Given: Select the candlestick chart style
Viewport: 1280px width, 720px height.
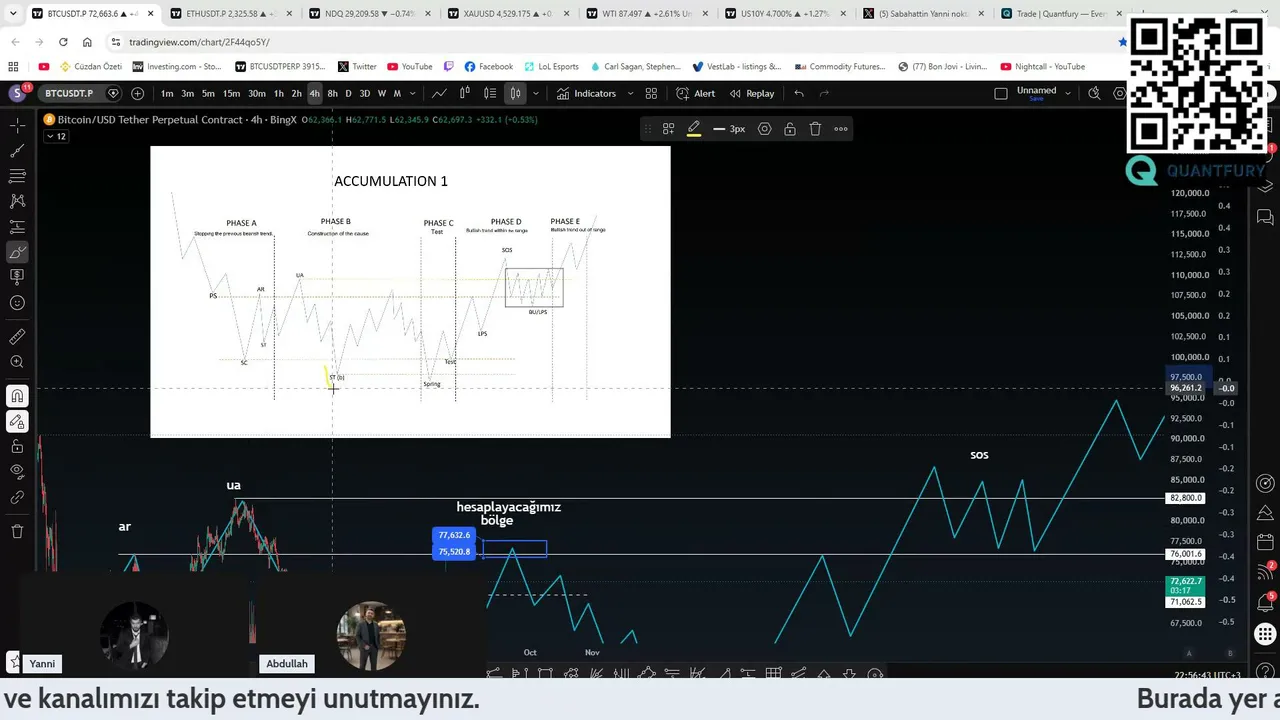Looking at the screenshot, I should pos(515,93).
